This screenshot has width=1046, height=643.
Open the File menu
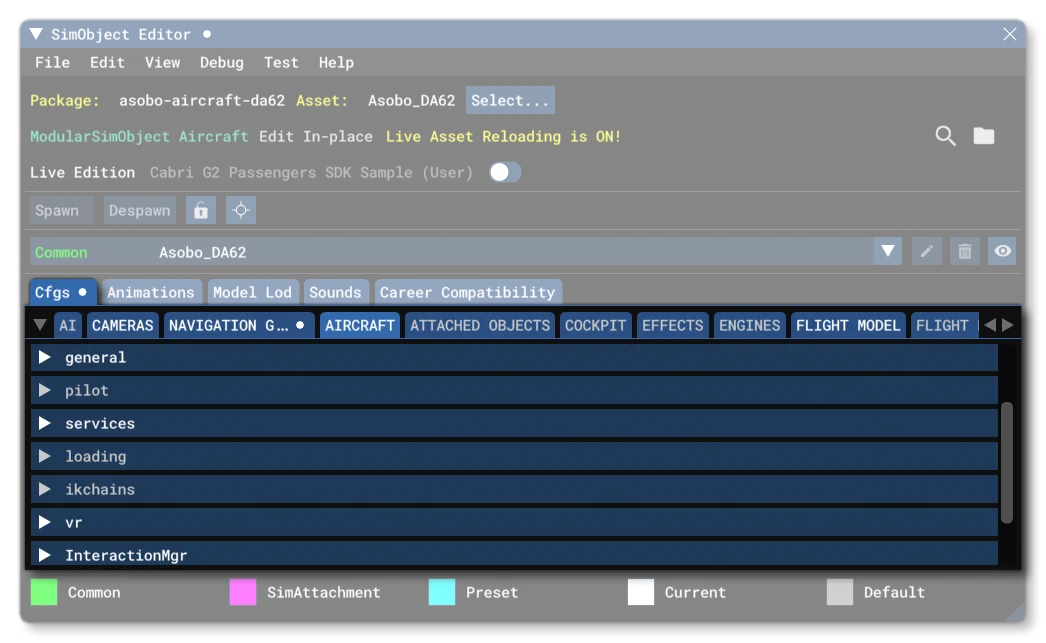(52, 63)
